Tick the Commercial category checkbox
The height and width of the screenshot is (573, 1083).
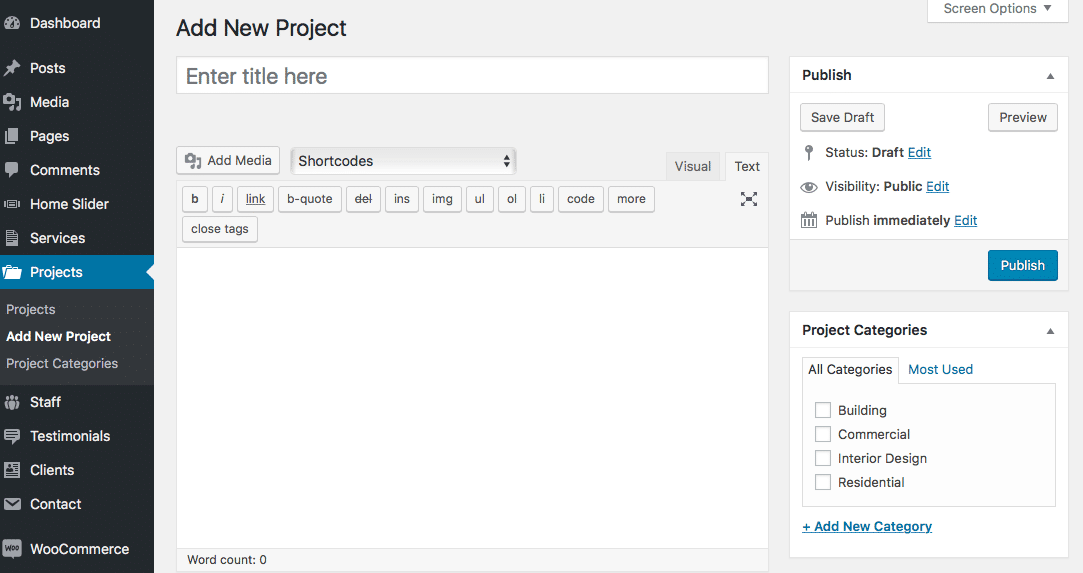[823, 434]
